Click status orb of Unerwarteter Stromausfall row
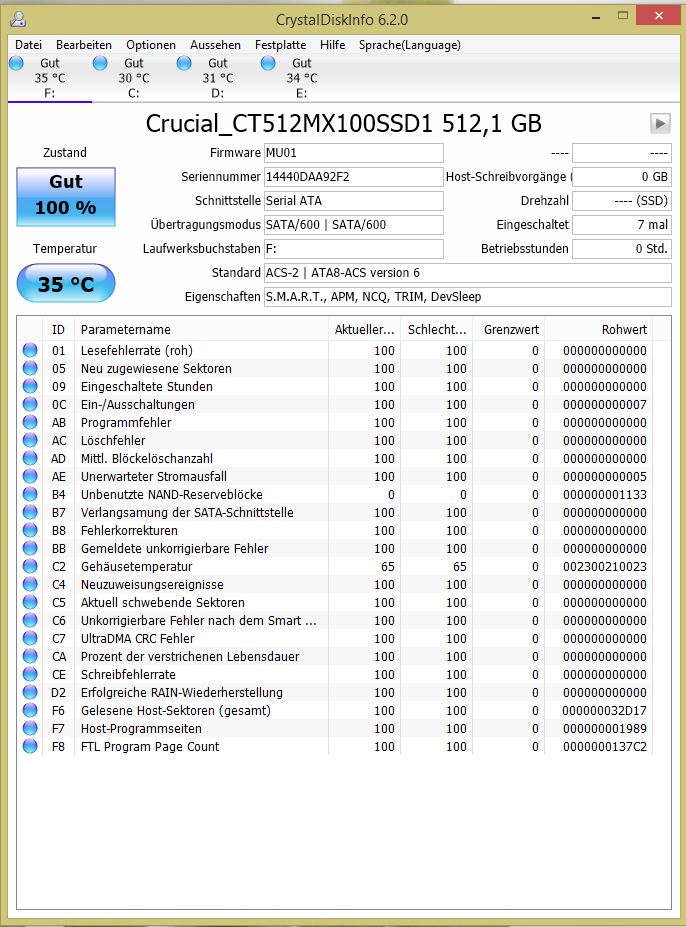The width and height of the screenshot is (686, 927). coord(30,477)
